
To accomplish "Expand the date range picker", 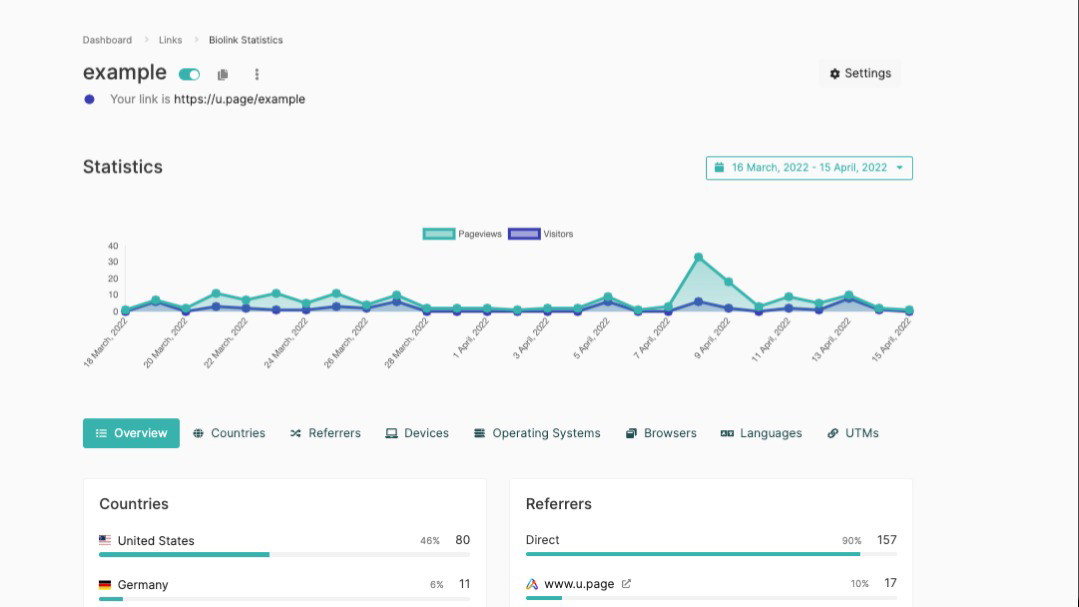I will (x=809, y=168).
